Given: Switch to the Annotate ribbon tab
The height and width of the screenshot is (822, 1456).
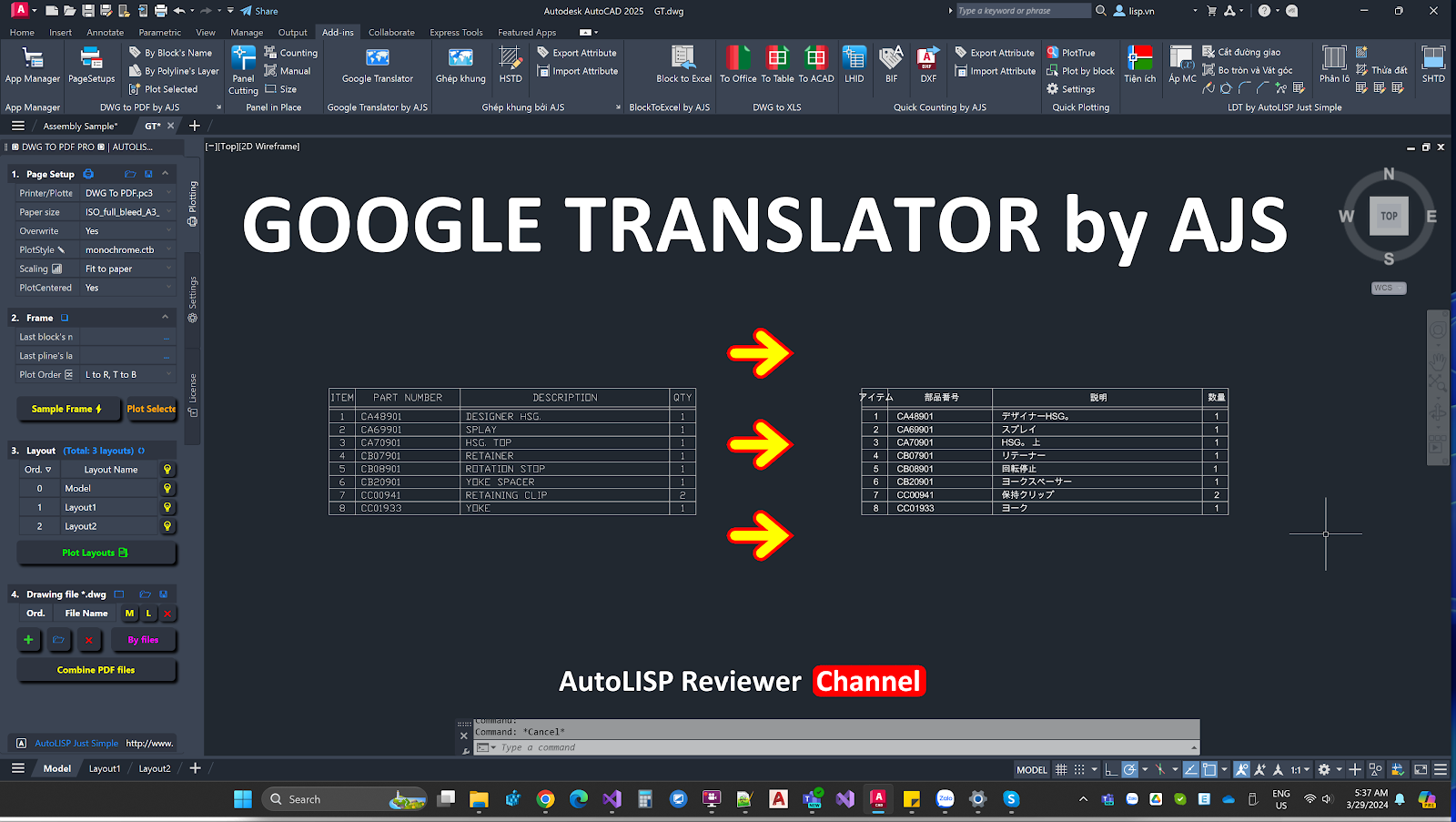Looking at the screenshot, I should click(x=106, y=32).
